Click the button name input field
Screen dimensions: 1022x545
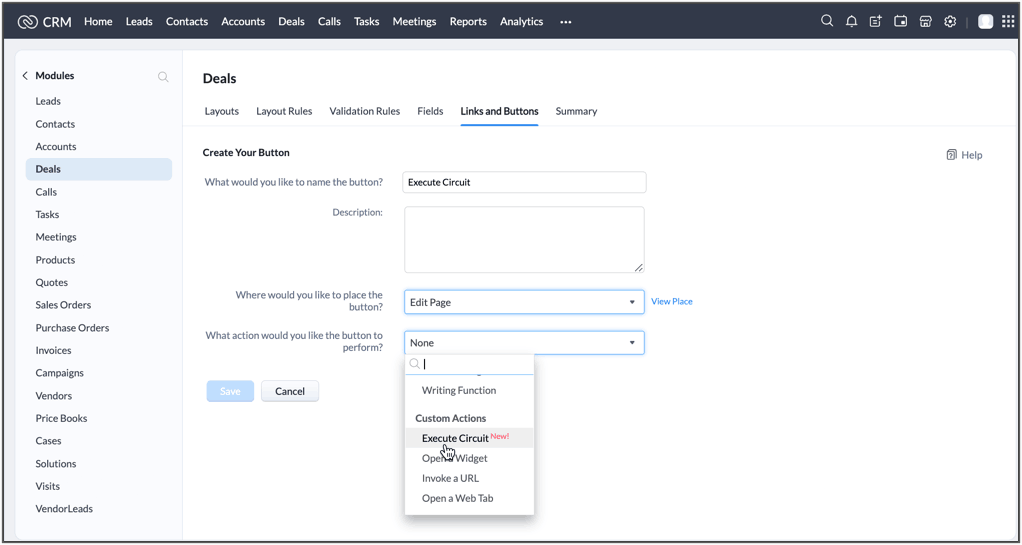coord(524,183)
